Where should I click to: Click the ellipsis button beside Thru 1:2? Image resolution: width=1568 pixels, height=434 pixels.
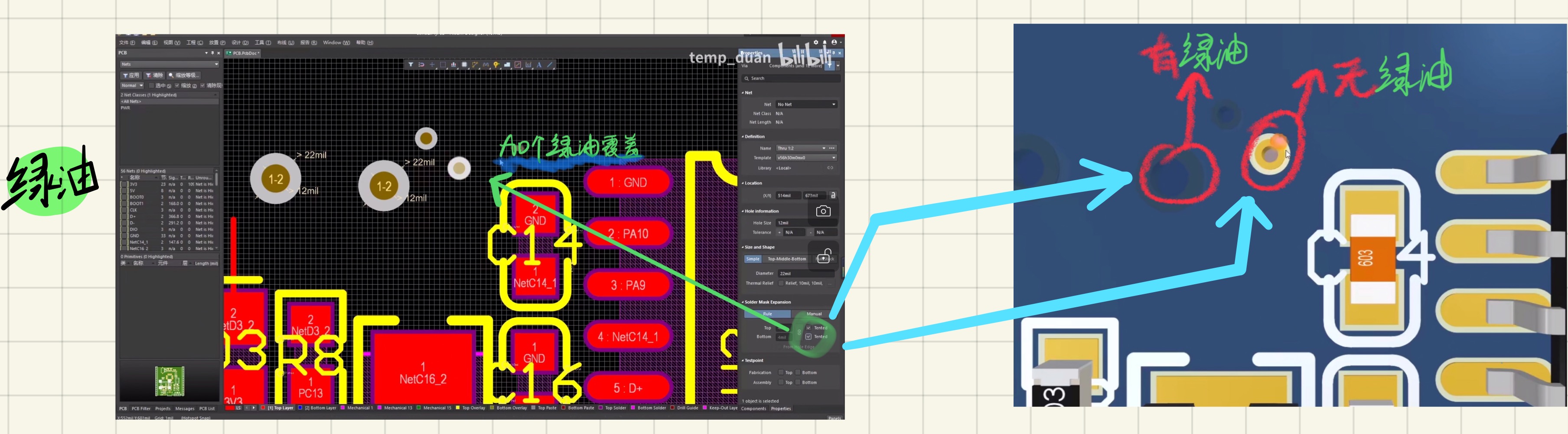click(832, 148)
